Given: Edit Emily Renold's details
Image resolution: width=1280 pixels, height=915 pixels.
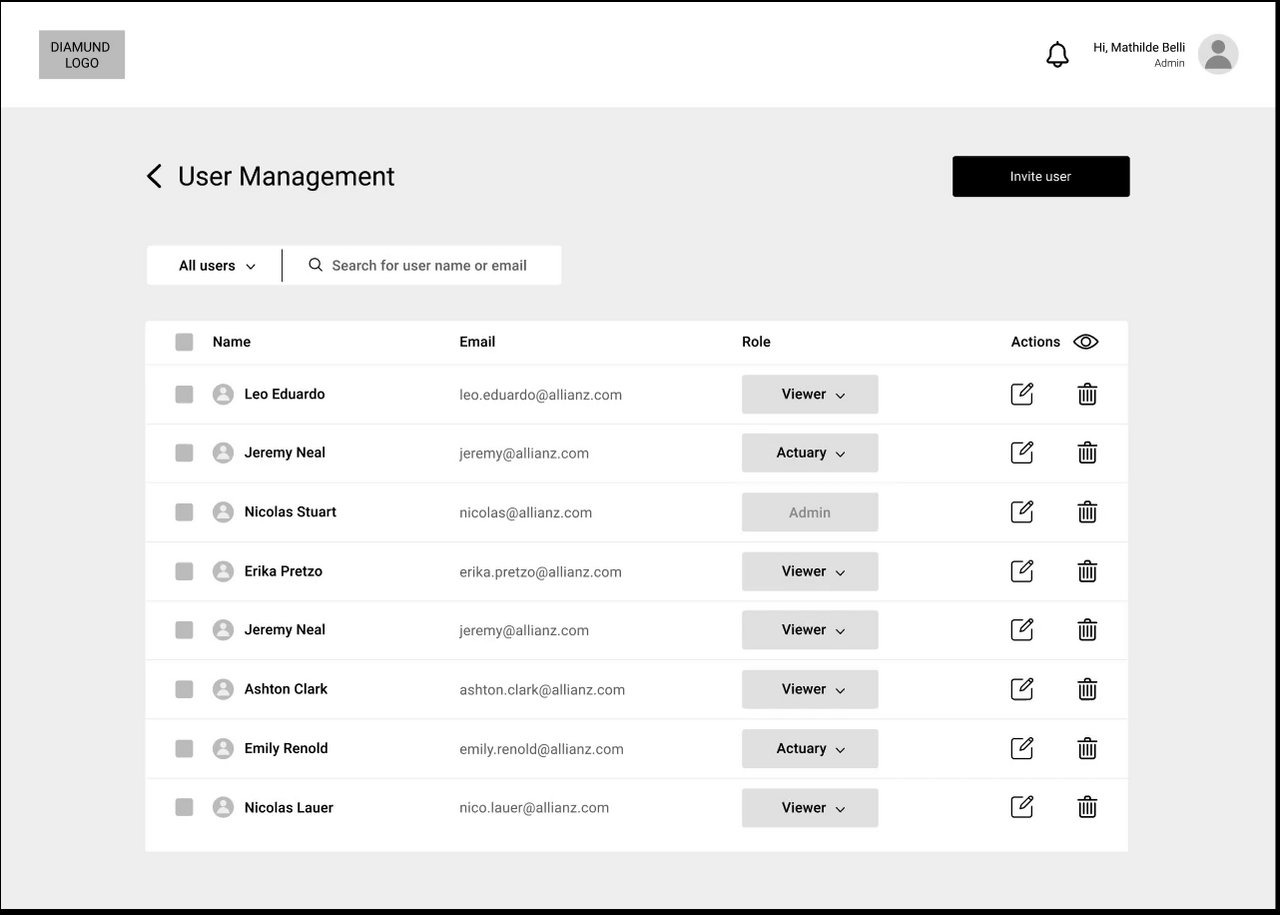Looking at the screenshot, I should pos(1021,748).
